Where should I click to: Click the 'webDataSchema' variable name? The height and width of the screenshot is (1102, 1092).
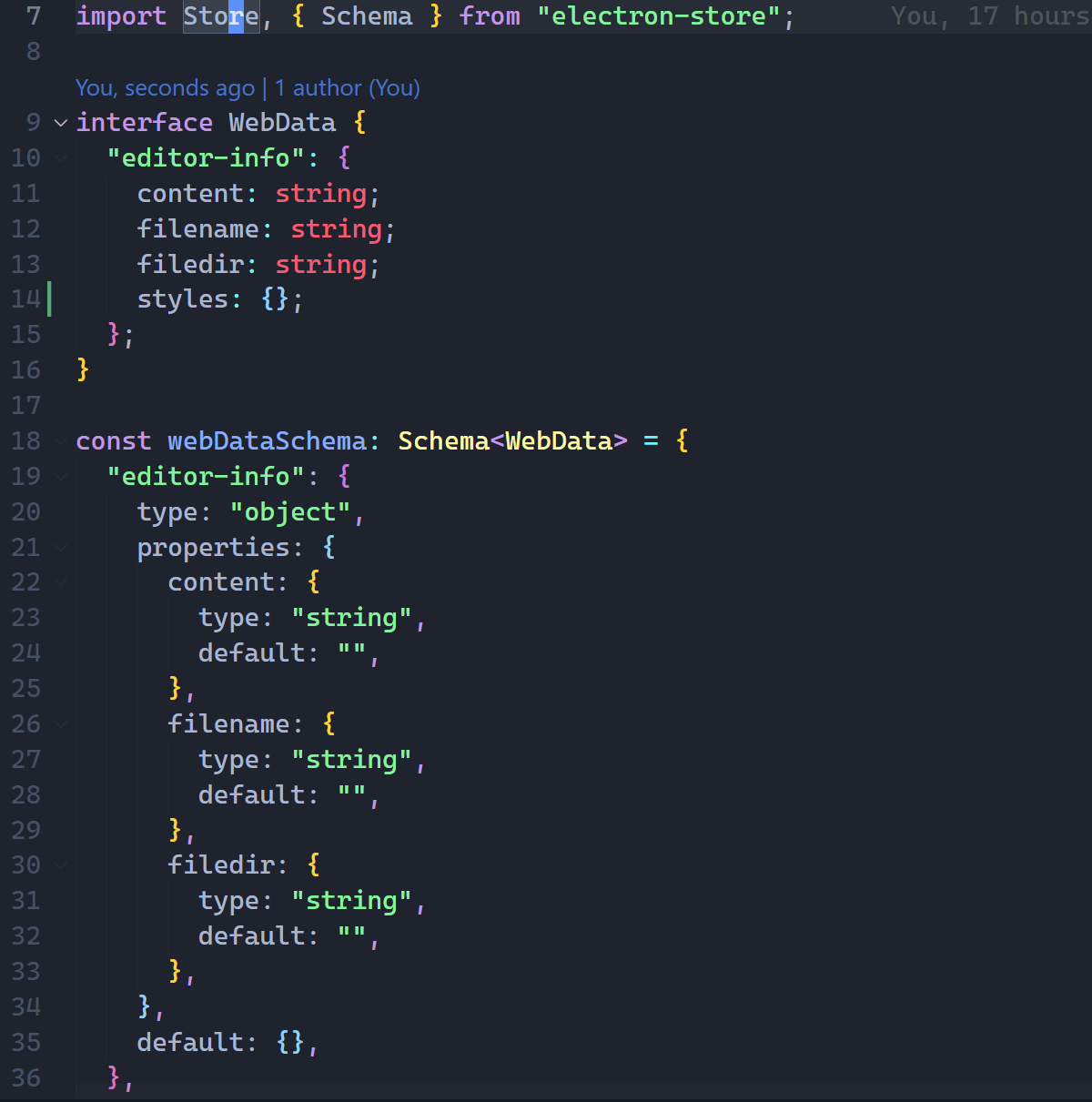coord(267,441)
